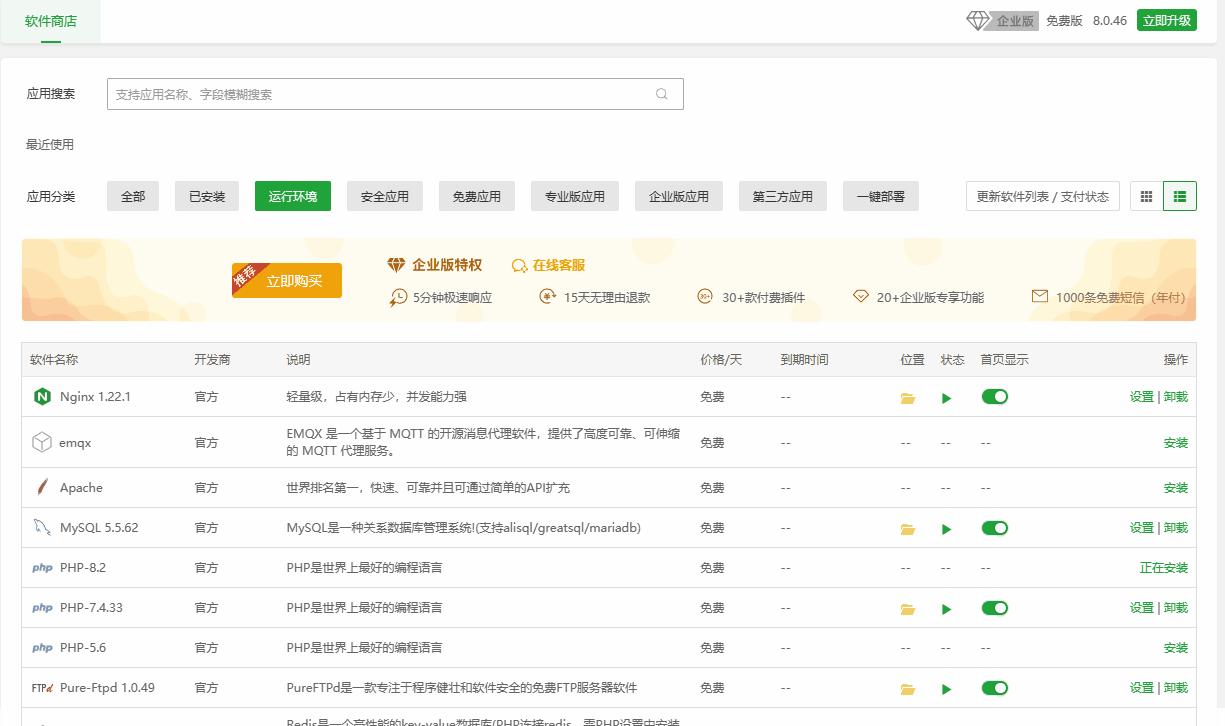Show the 第三方应用 category
Viewport: 1225px width, 726px height.
(x=783, y=197)
